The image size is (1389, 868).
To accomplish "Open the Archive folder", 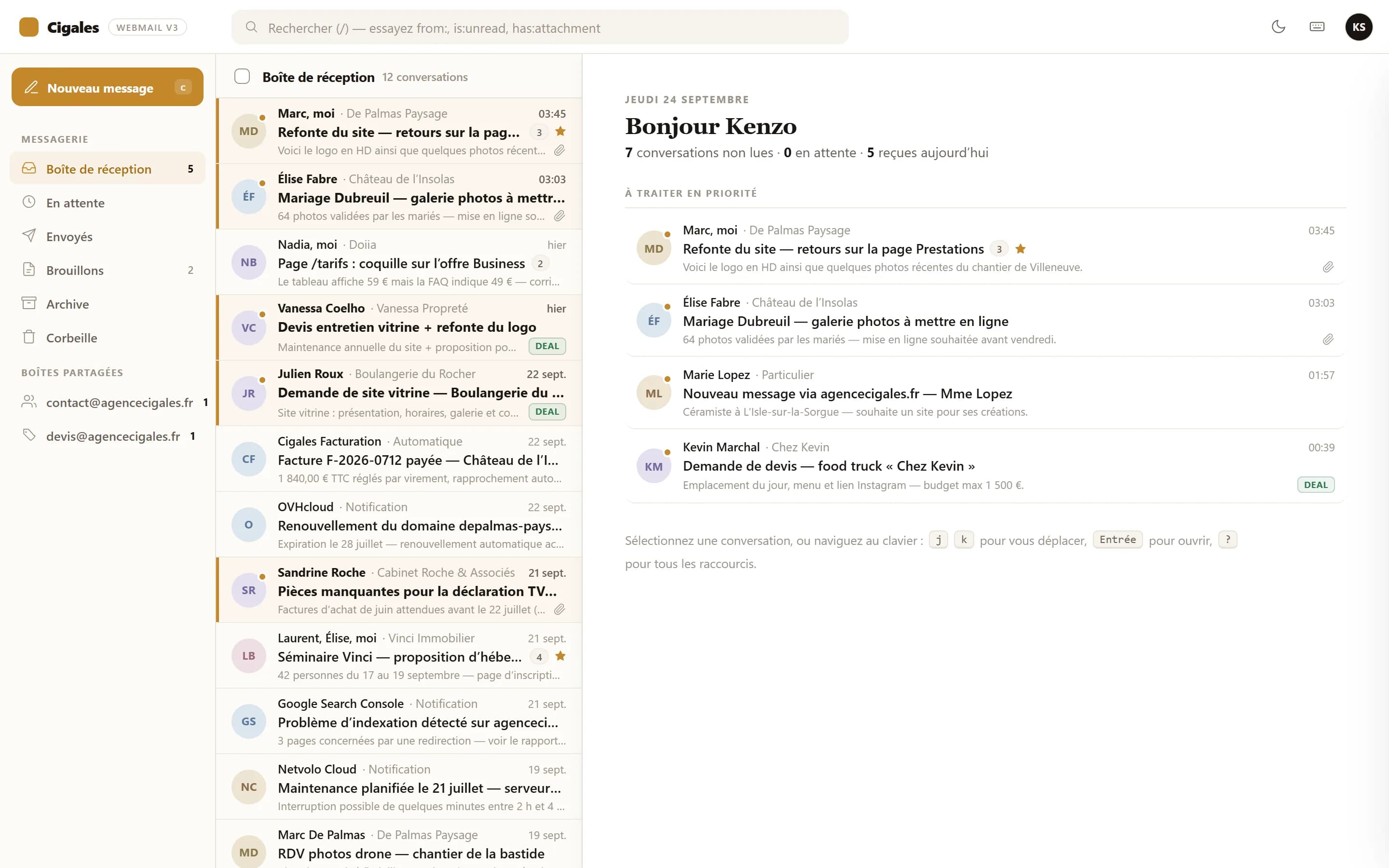I will pos(108,304).
